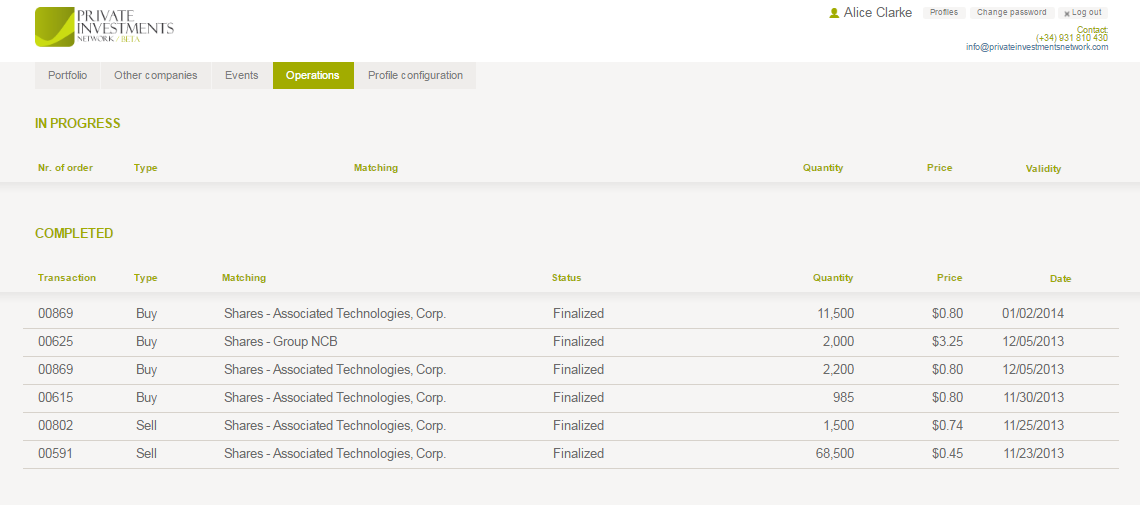Viewport: 1140px width, 505px height.
Task: Switch to the Other companies tab
Action: [x=155, y=76]
